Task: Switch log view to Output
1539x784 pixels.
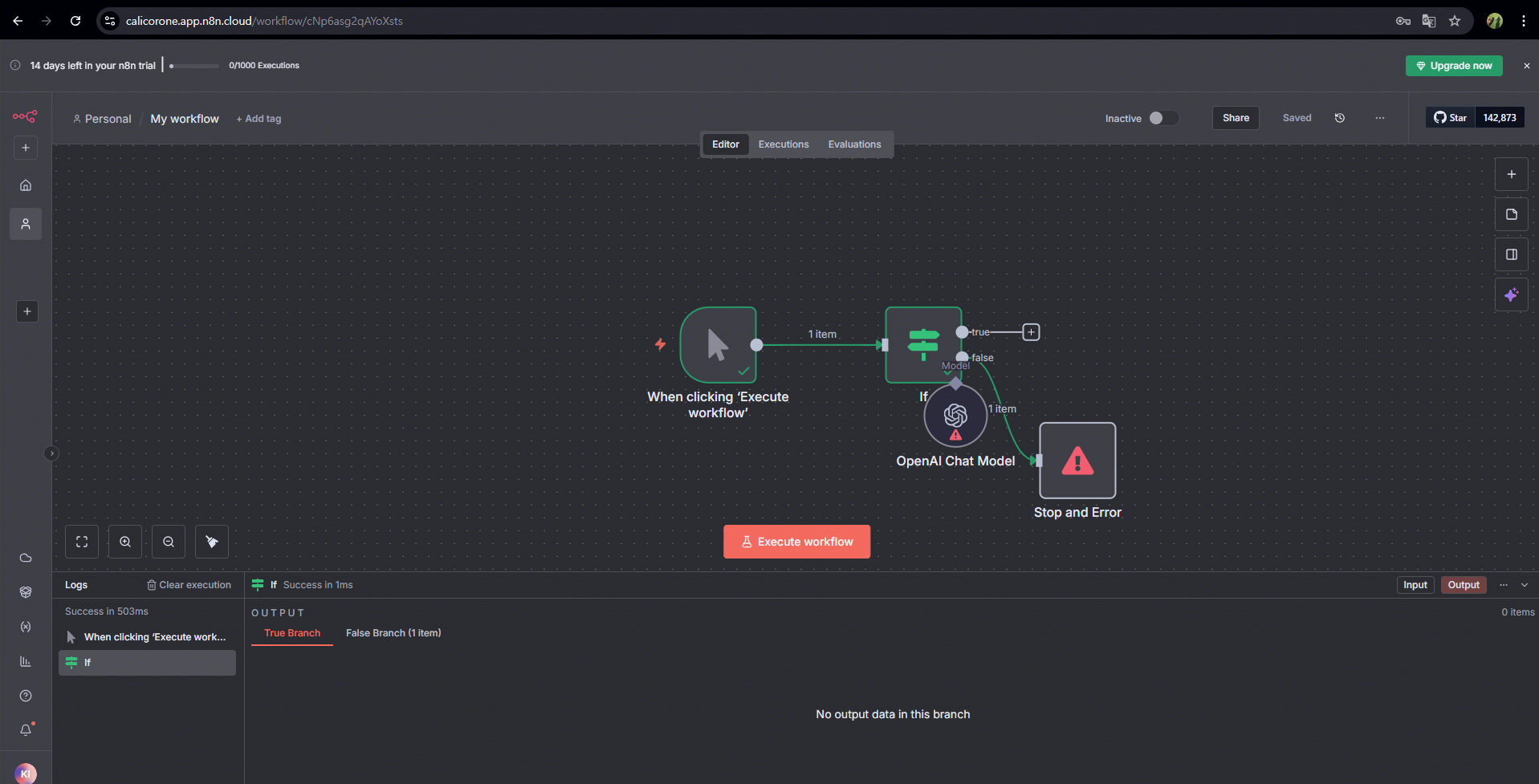Action: pos(1464,585)
